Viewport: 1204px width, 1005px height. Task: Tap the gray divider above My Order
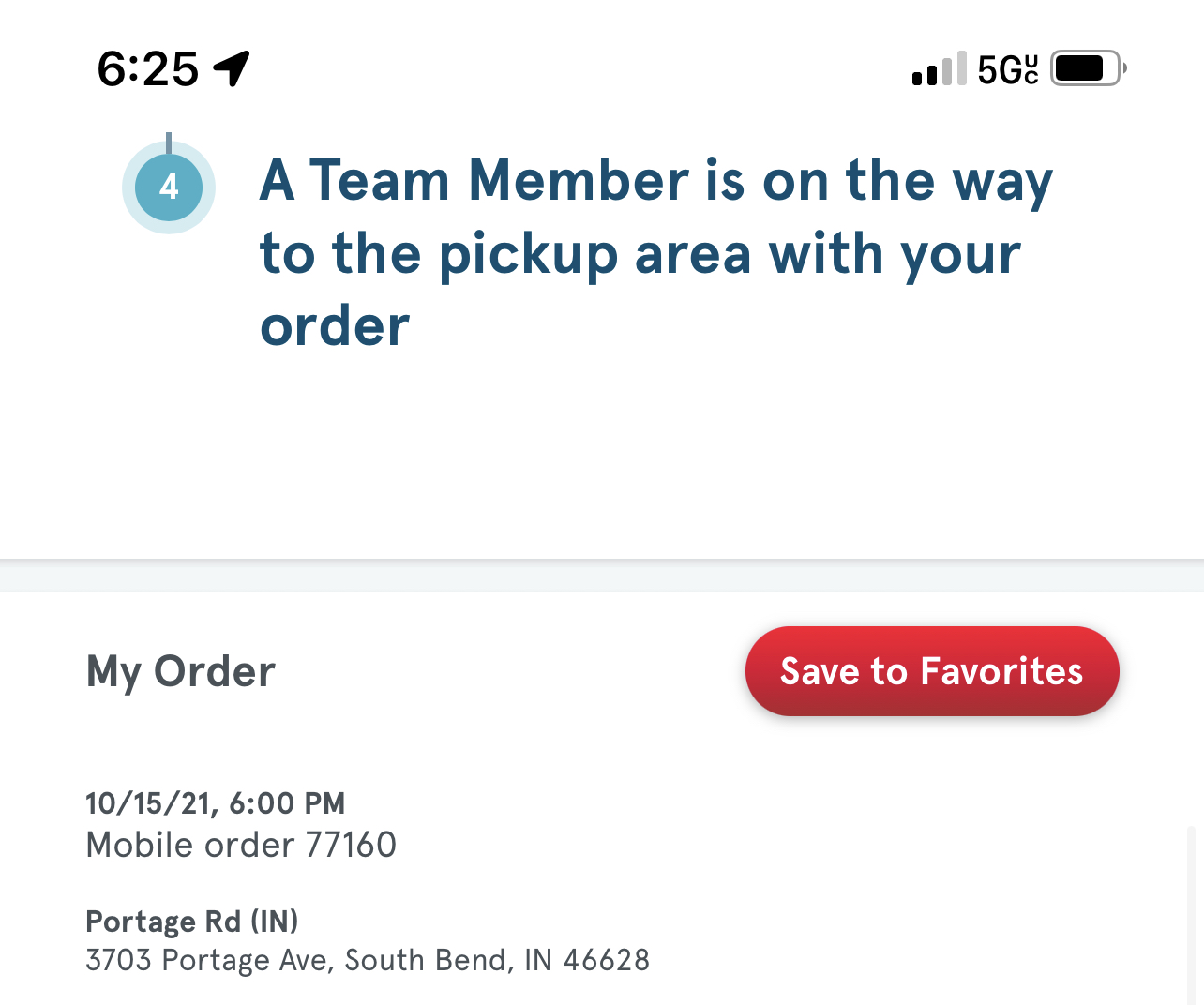602,577
